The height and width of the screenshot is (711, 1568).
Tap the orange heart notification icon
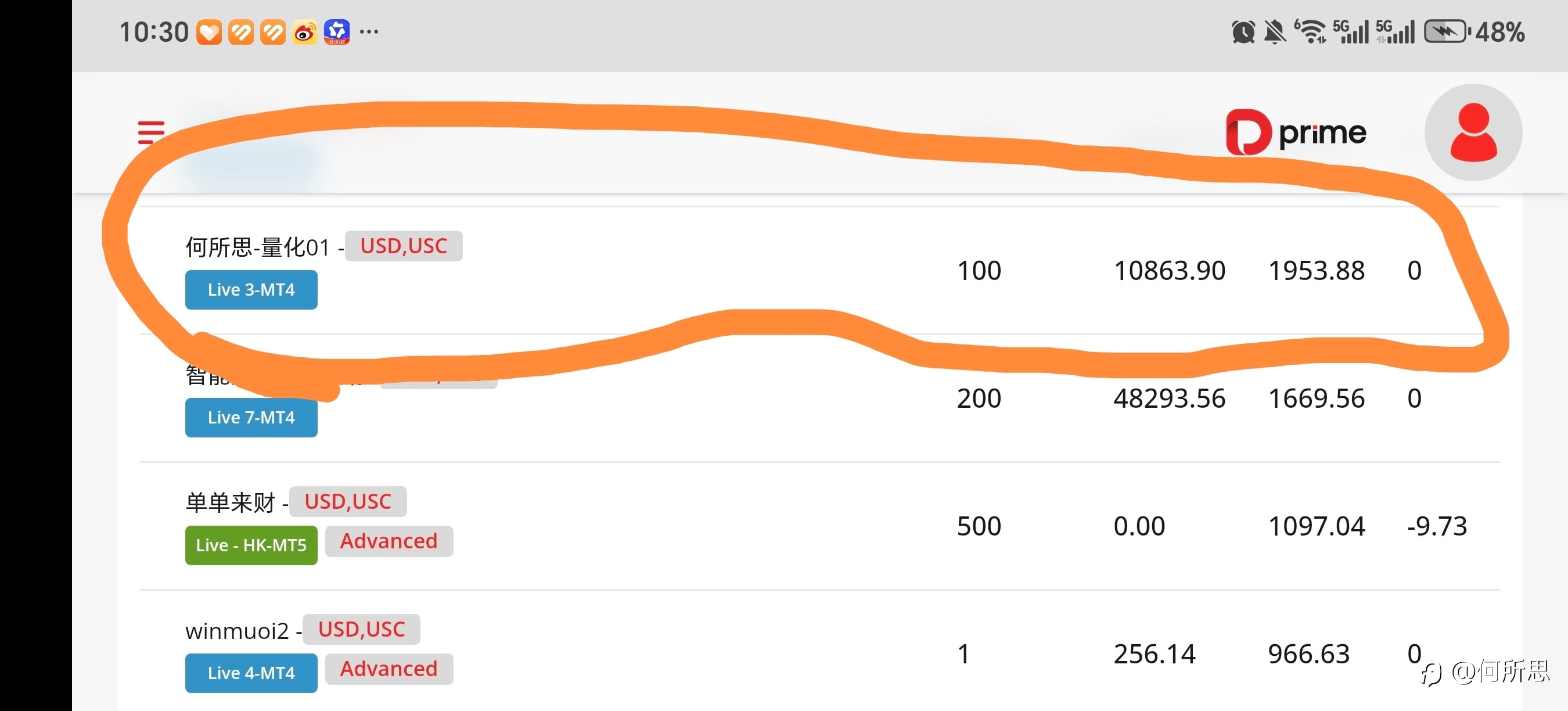(x=209, y=33)
